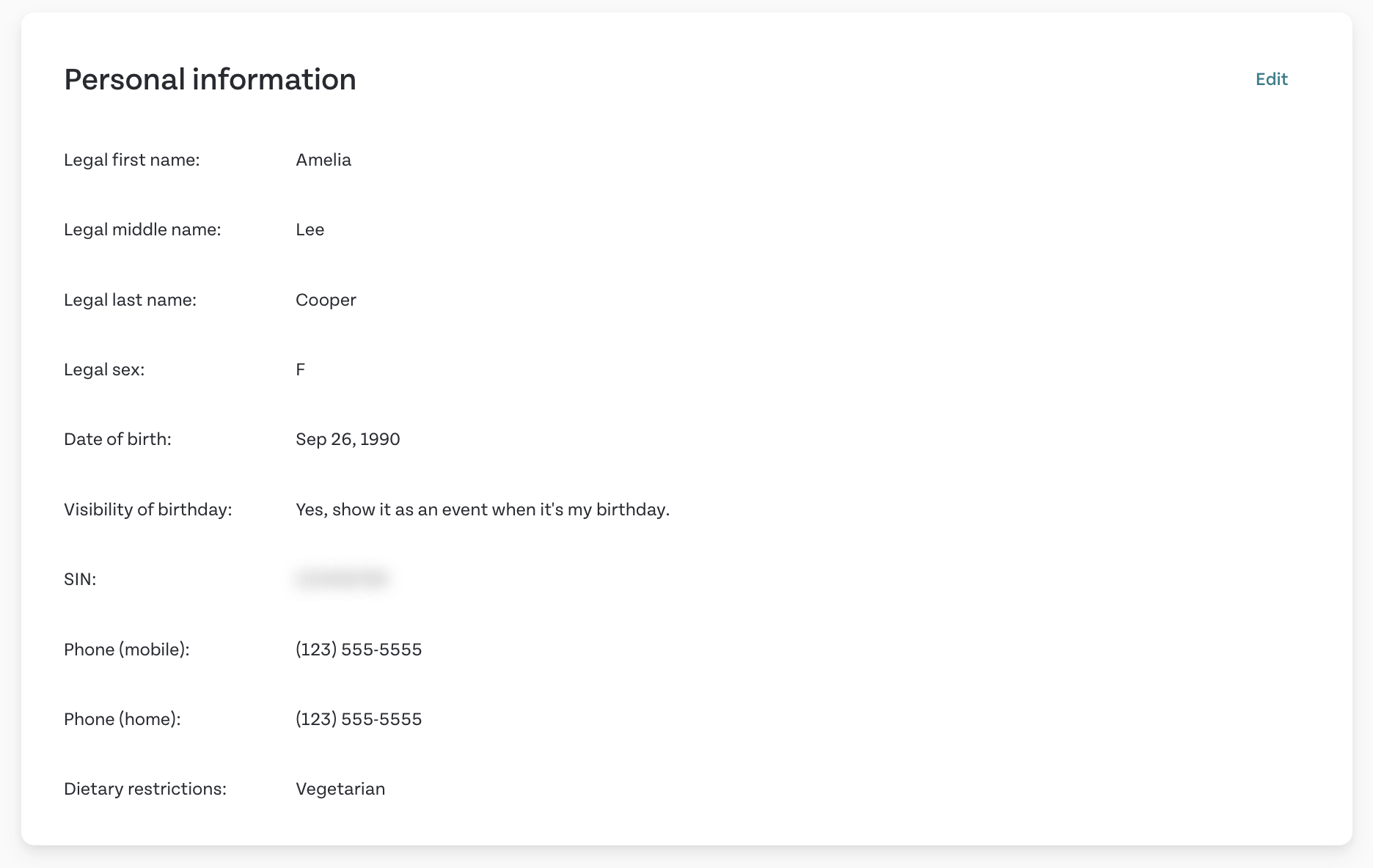
Task: Click the 'Legal first name:' label
Action: click(132, 160)
